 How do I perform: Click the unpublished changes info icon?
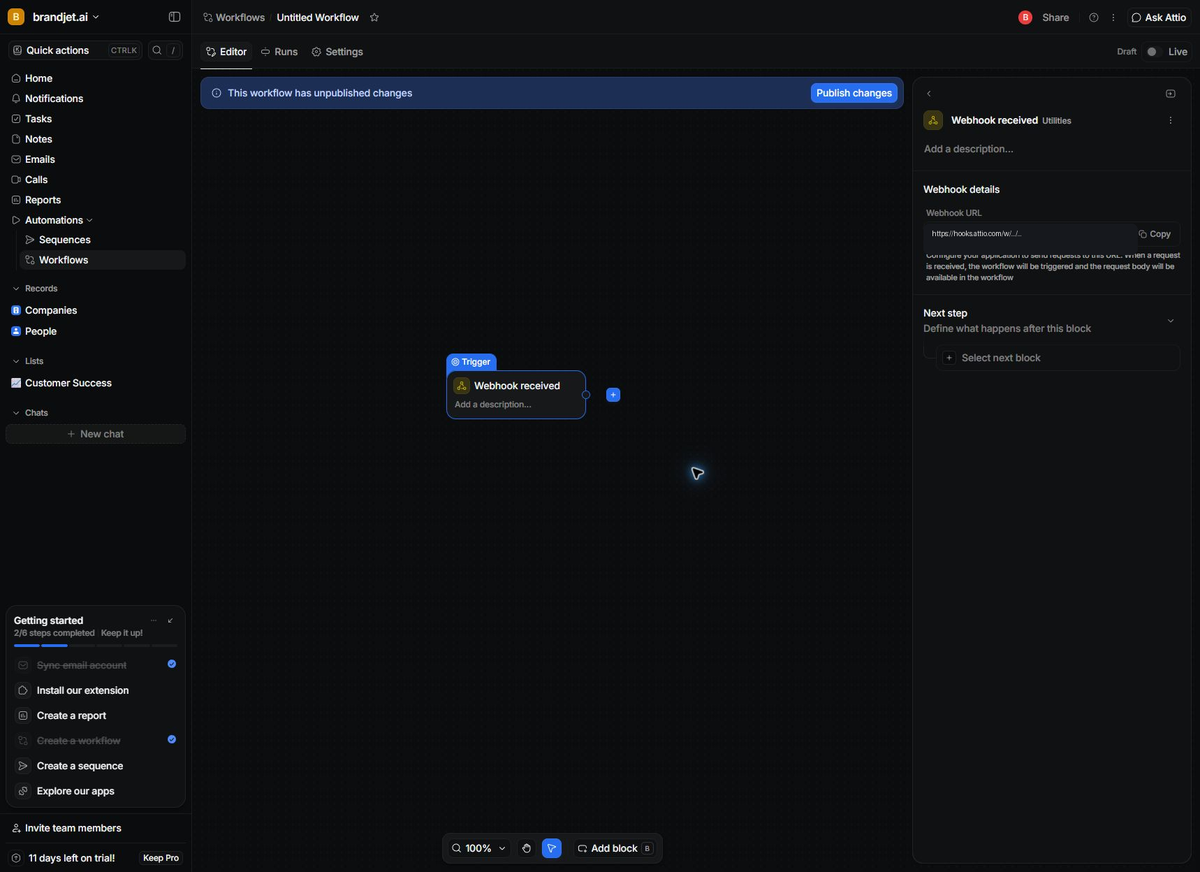[x=216, y=93]
